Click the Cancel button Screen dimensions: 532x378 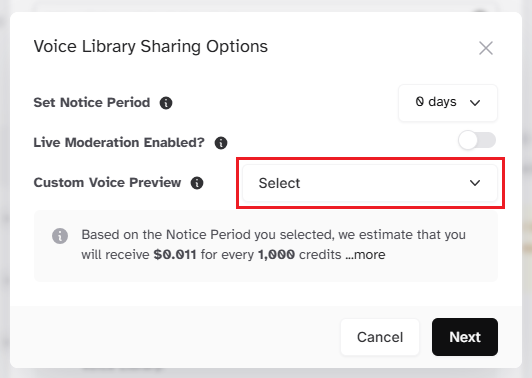380,337
